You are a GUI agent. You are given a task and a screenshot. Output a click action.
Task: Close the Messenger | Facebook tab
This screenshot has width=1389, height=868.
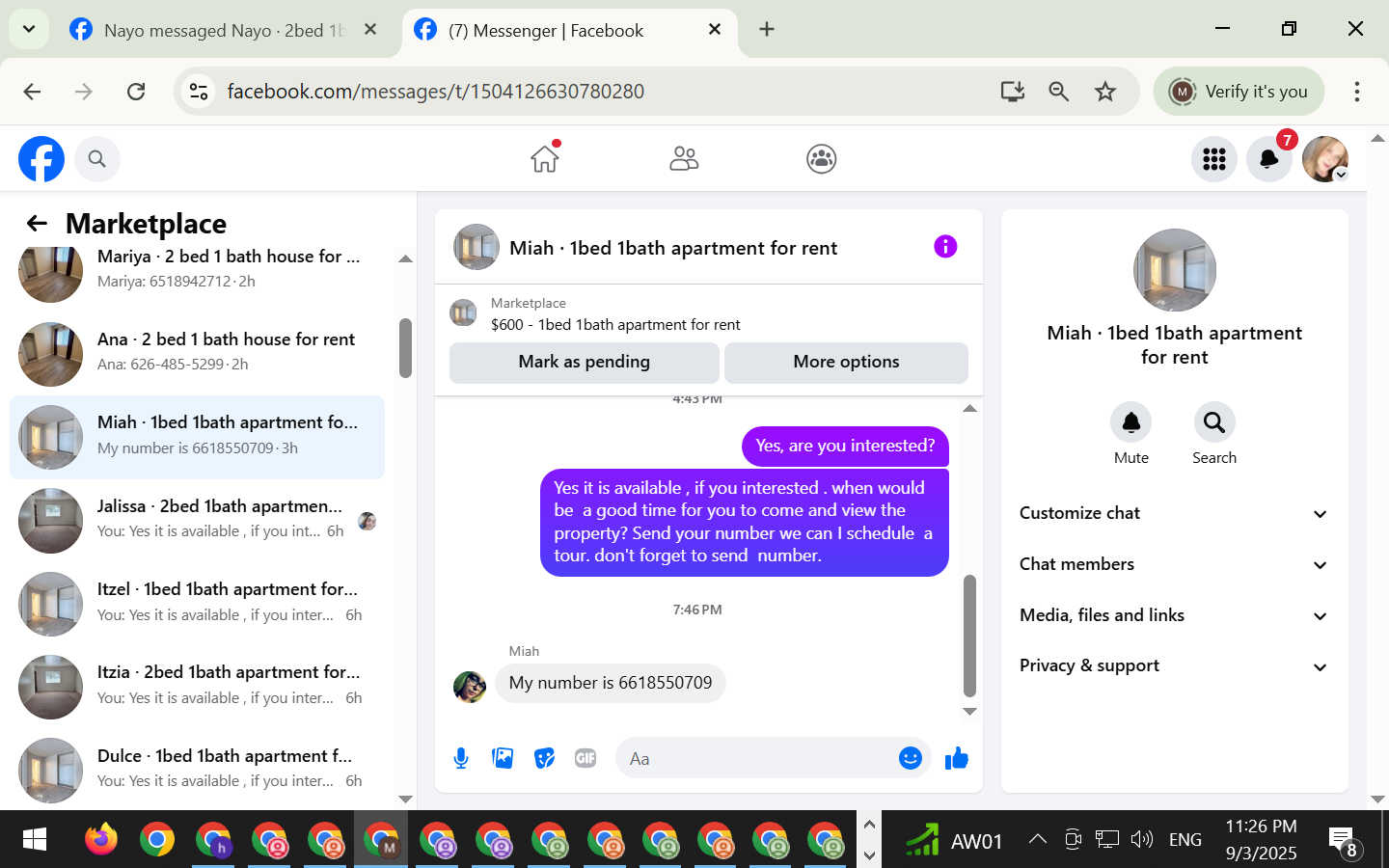(x=715, y=30)
